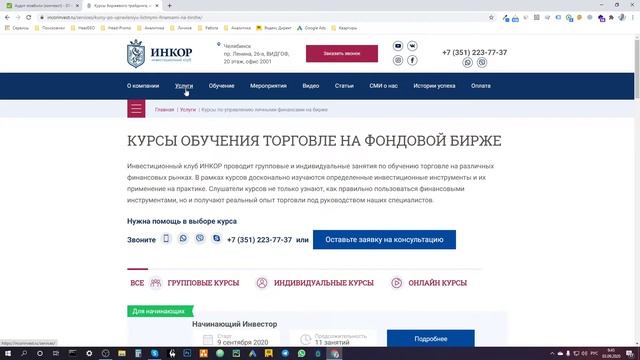Click Оставьте заявку на консультацию button
Image resolution: width=640 pixels, height=360 pixels.
[x=384, y=240]
